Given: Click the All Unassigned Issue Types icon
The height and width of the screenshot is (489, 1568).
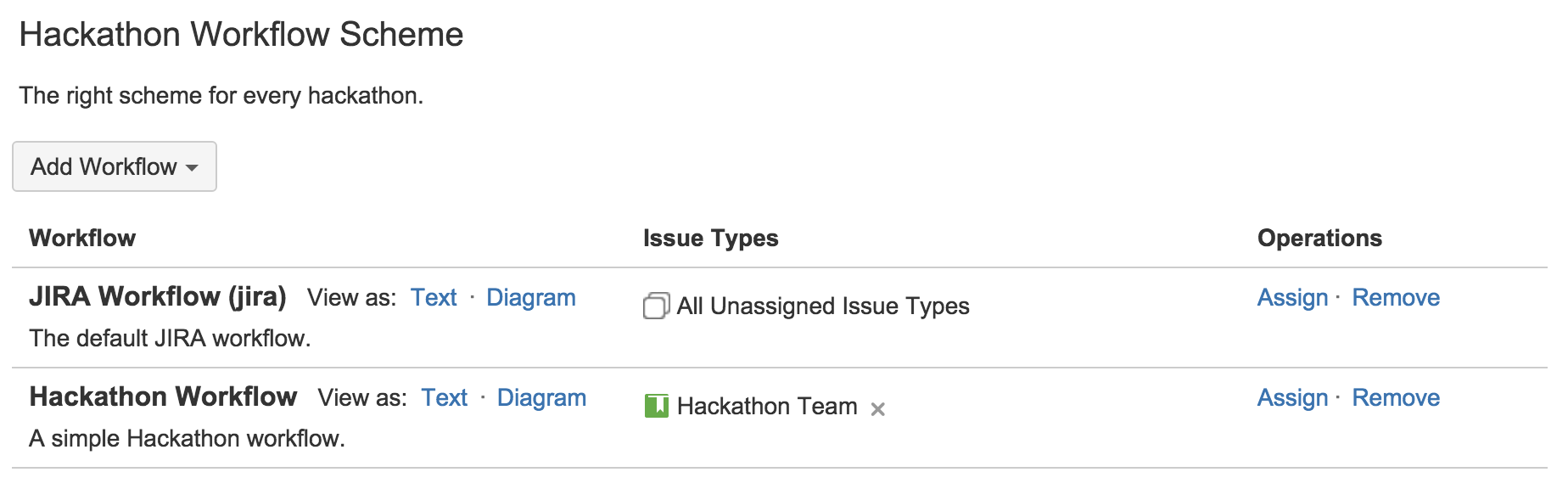Looking at the screenshot, I should [656, 306].
